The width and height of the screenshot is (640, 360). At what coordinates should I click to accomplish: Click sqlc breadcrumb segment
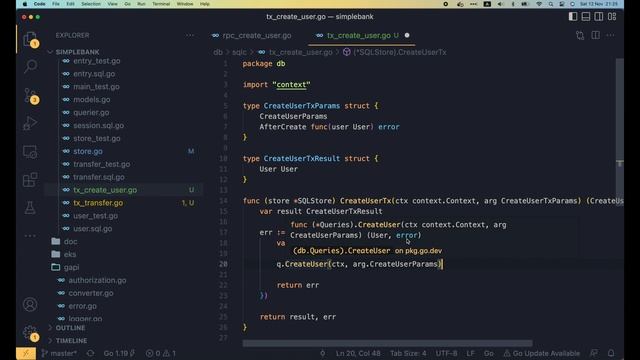tap(239, 52)
